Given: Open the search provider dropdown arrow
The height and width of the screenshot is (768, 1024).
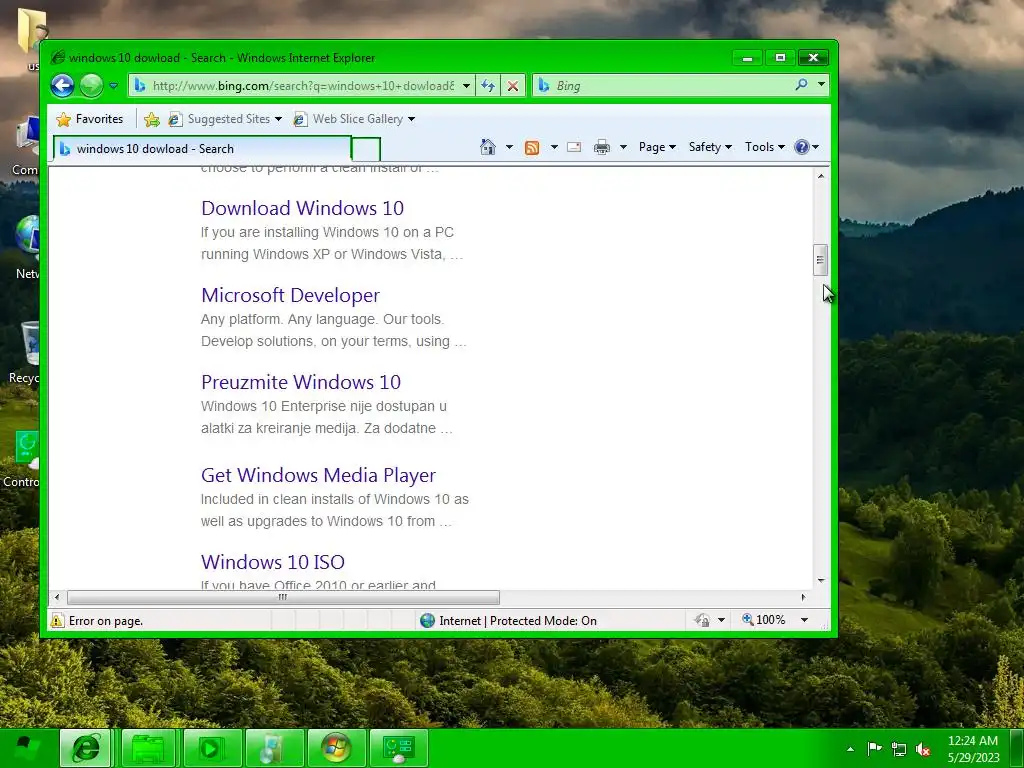Looking at the screenshot, I should [x=822, y=85].
